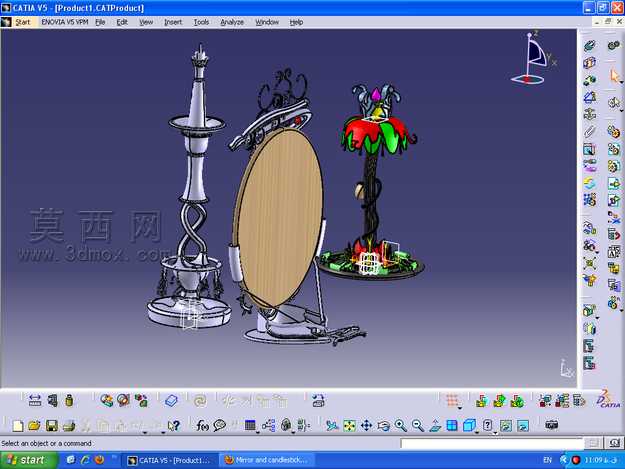Viewport: 625px width, 469px height.
Task: Open the Edit menu
Action: point(122,22)
